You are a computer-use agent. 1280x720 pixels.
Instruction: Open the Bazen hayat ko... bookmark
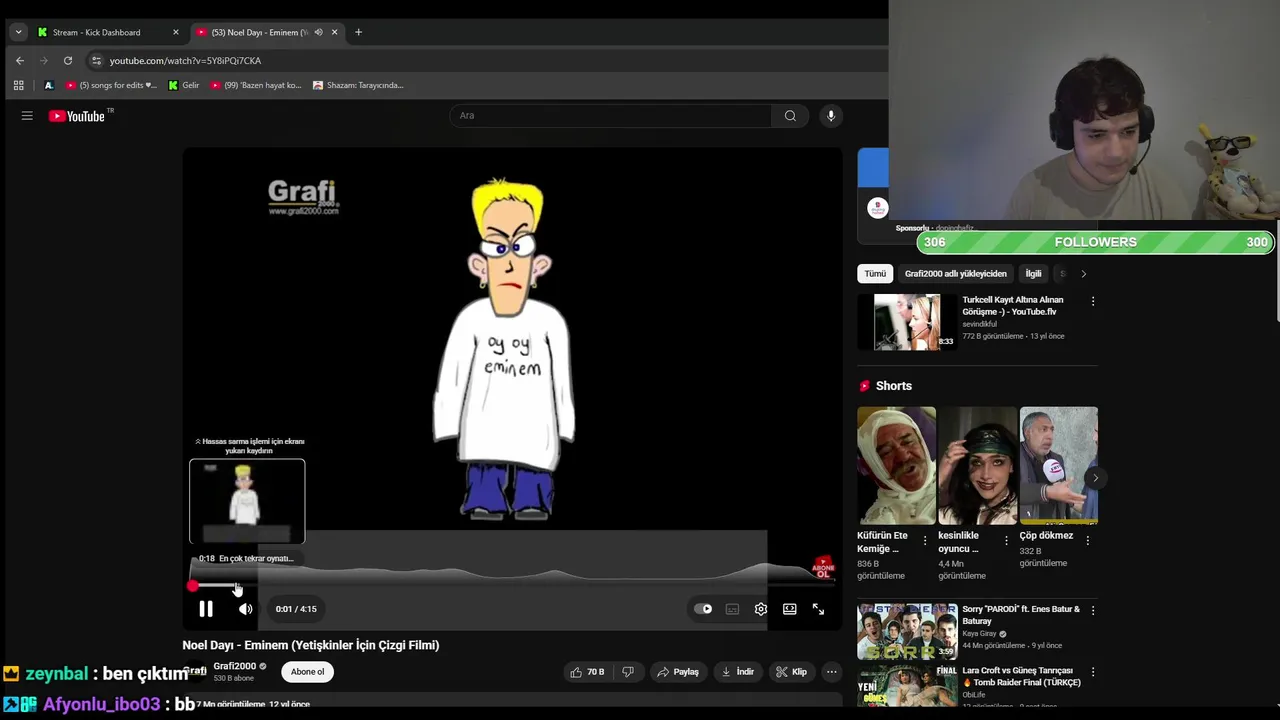click(256, 85)
